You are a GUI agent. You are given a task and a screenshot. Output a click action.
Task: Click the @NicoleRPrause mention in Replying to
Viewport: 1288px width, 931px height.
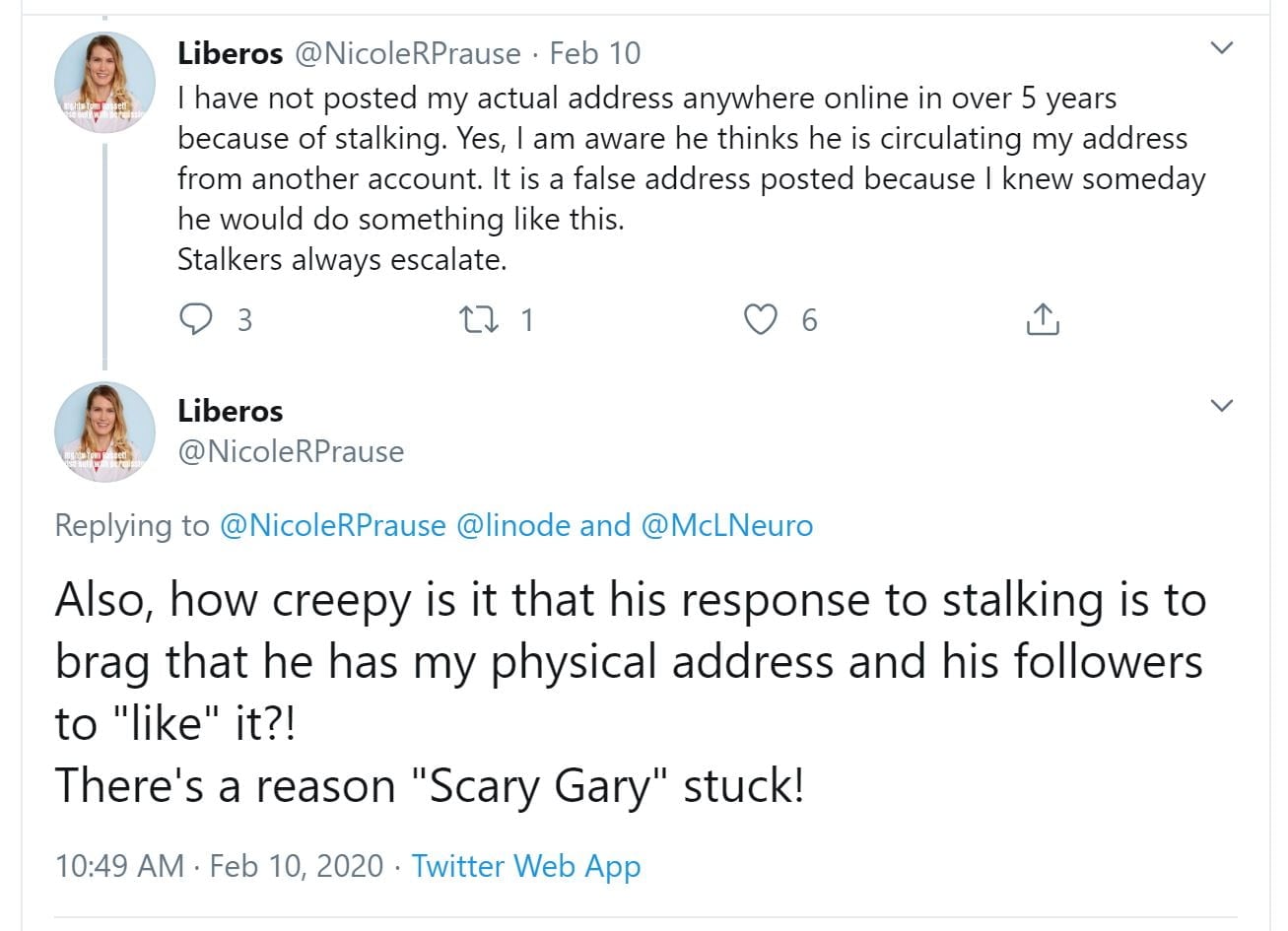click(x=332, y=525)
